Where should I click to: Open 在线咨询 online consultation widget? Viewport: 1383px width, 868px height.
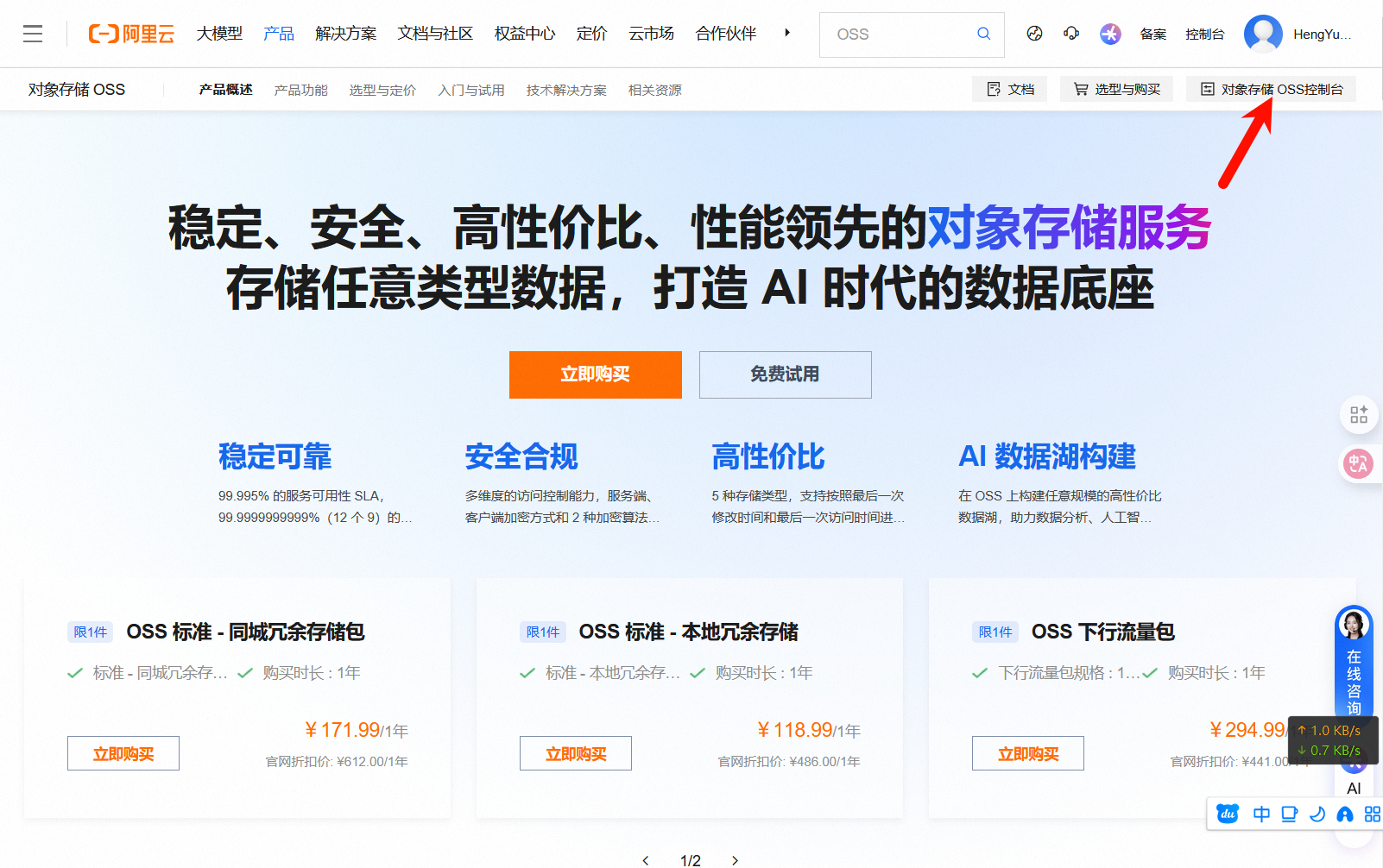[1354, 662]
